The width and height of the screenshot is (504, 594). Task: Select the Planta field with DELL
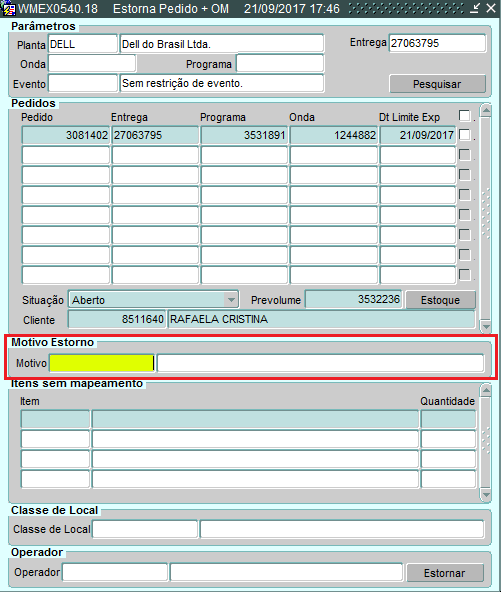[83, 44]
